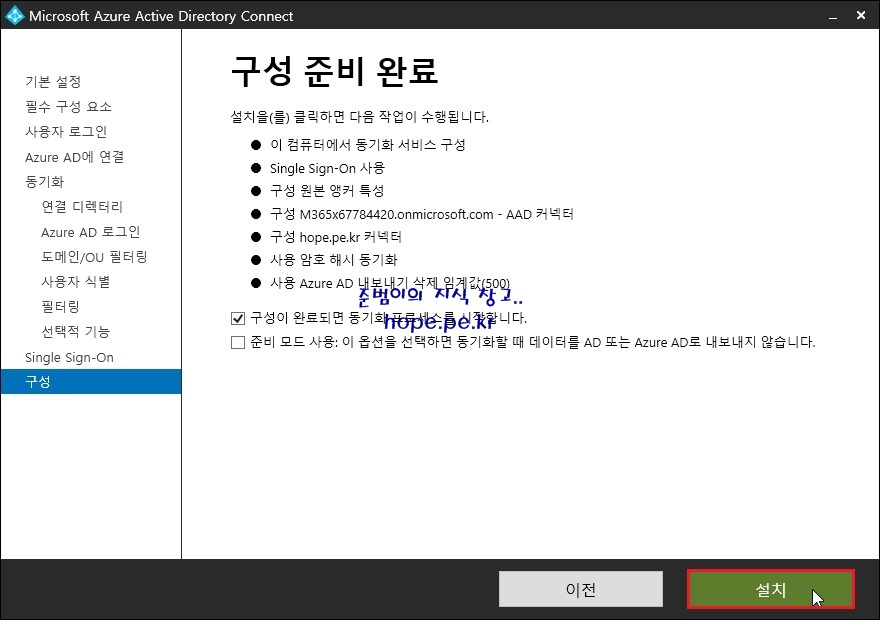The width and height of the screenshot is (880, 620).
Task: Go to Azure AD에 연결 step
Action: coord(75,157)
